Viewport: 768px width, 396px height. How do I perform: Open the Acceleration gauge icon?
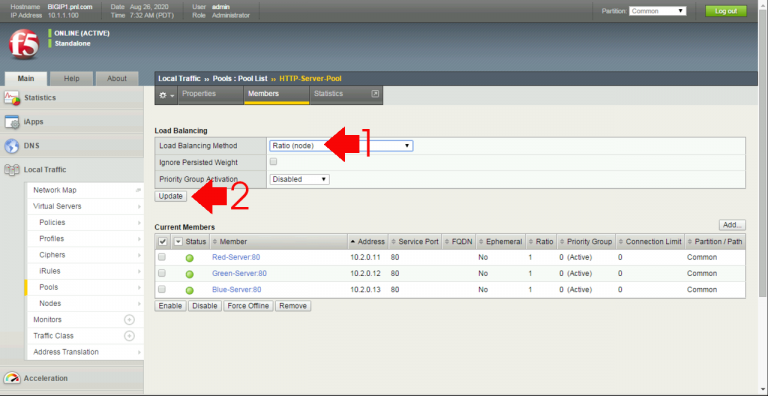click(x=12, y=378)
